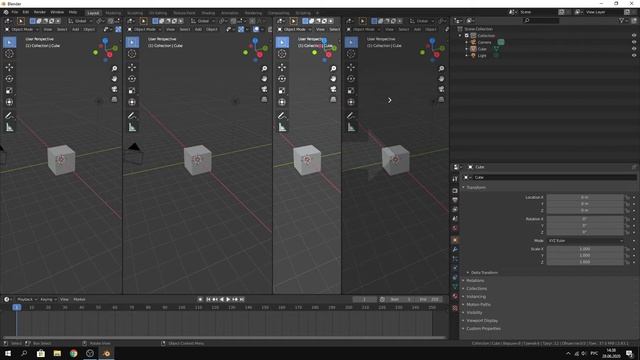Screen dimensions: 640x360
Task: Click the outliner filter funnel icon
Action: click(x=622, y=20)
